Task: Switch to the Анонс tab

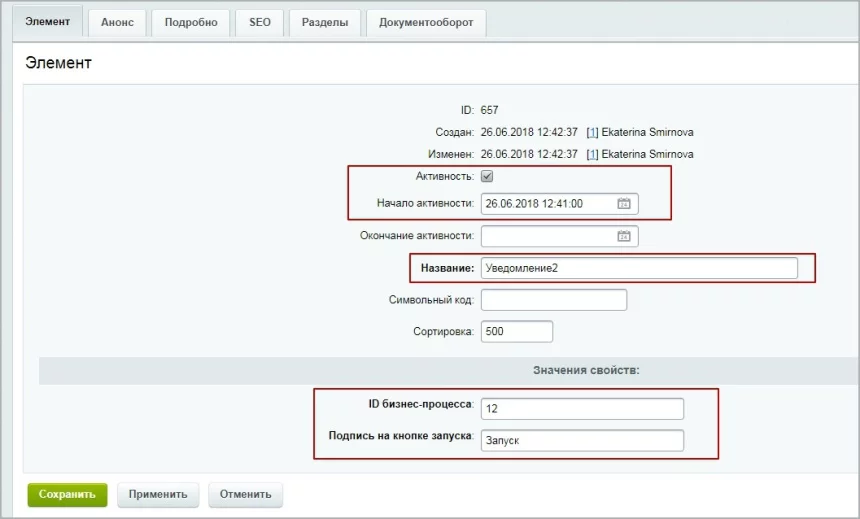Action: (117, 23)
